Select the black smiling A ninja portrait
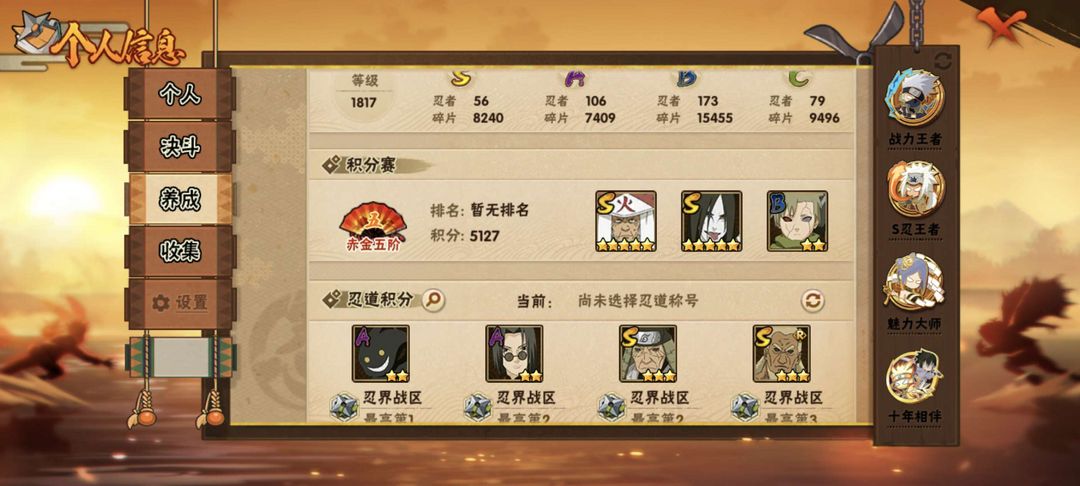The image size is (1080, 486). click(380, 354)
